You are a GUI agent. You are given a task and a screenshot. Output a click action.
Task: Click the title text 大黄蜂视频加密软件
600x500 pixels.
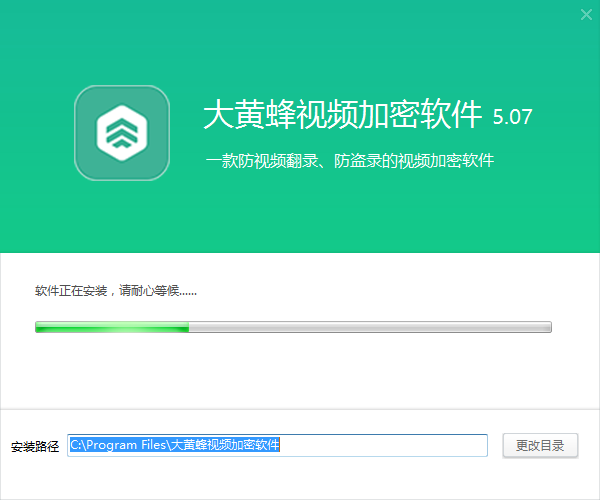[x=342, y=115]
